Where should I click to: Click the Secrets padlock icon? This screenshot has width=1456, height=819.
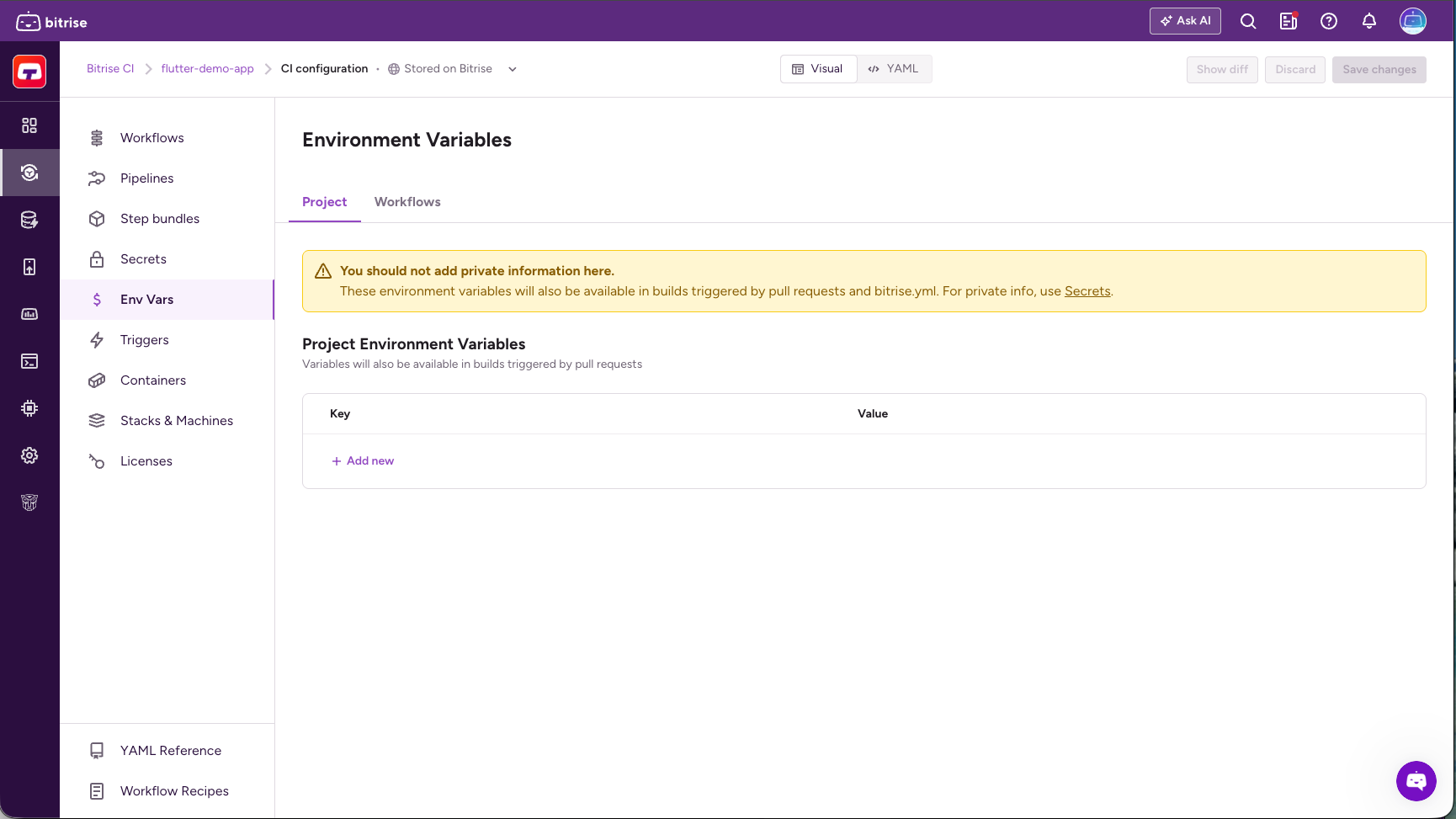97,259
